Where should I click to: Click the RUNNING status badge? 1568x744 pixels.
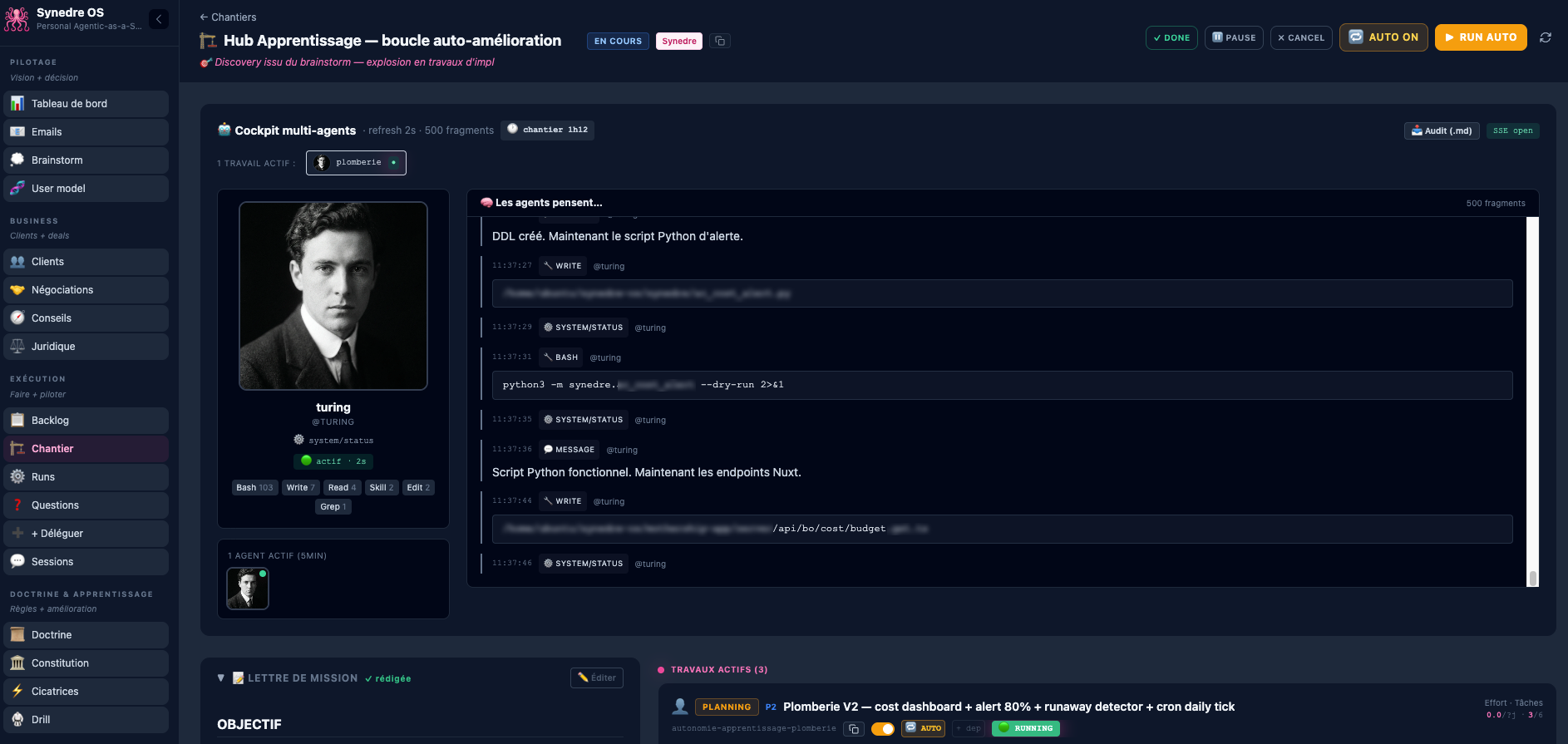click(x=1026, y=728)
